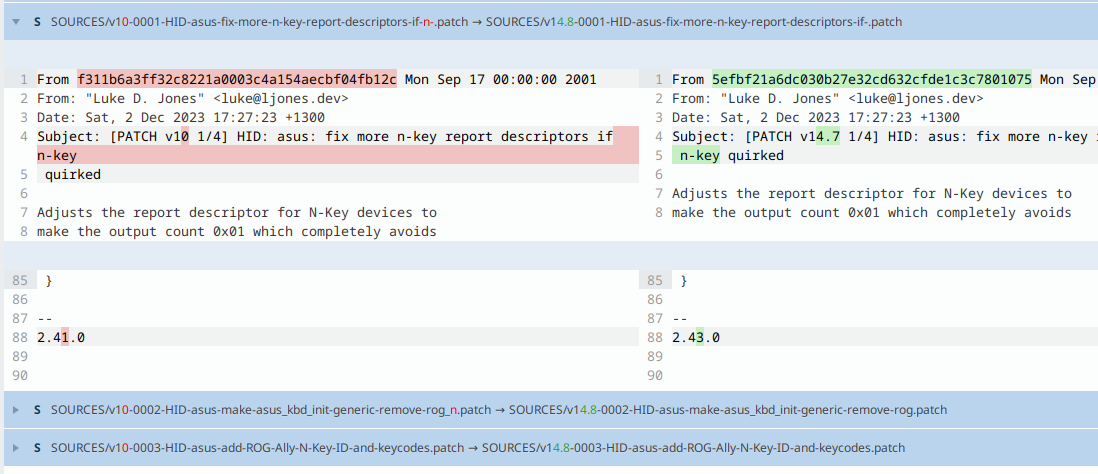The image size is (1098, 474).
Task: Click the right 'Adjusts the report descriptor' line 7
Action: tap(872, 193)
